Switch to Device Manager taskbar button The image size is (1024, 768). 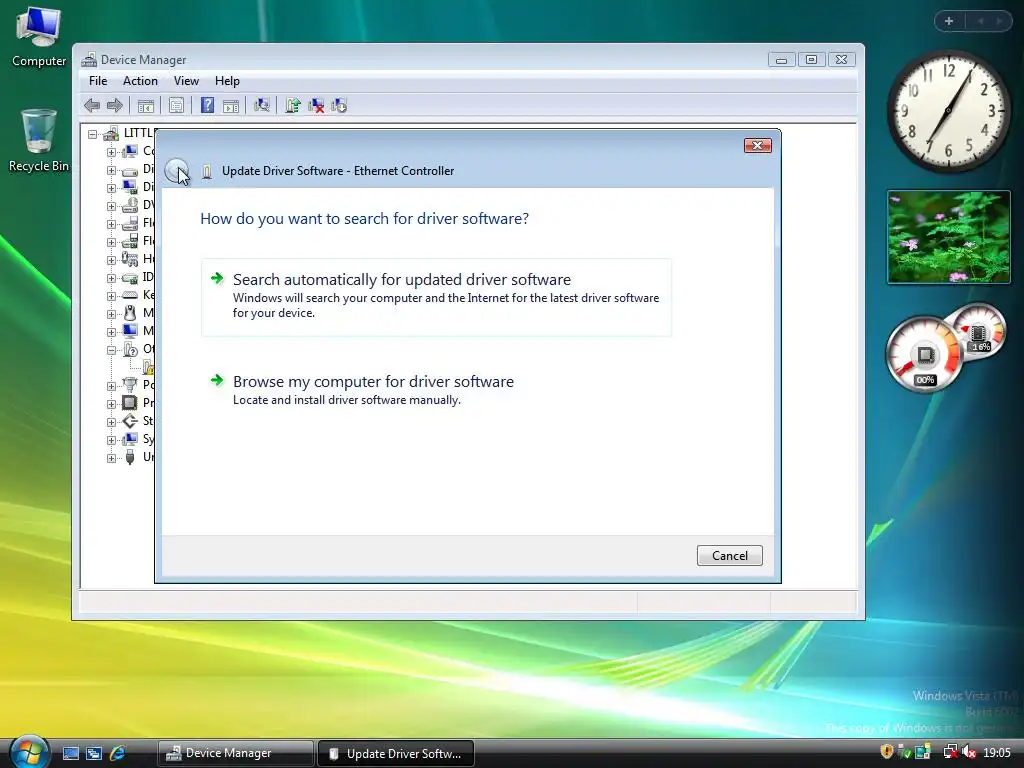pos(235,753)
